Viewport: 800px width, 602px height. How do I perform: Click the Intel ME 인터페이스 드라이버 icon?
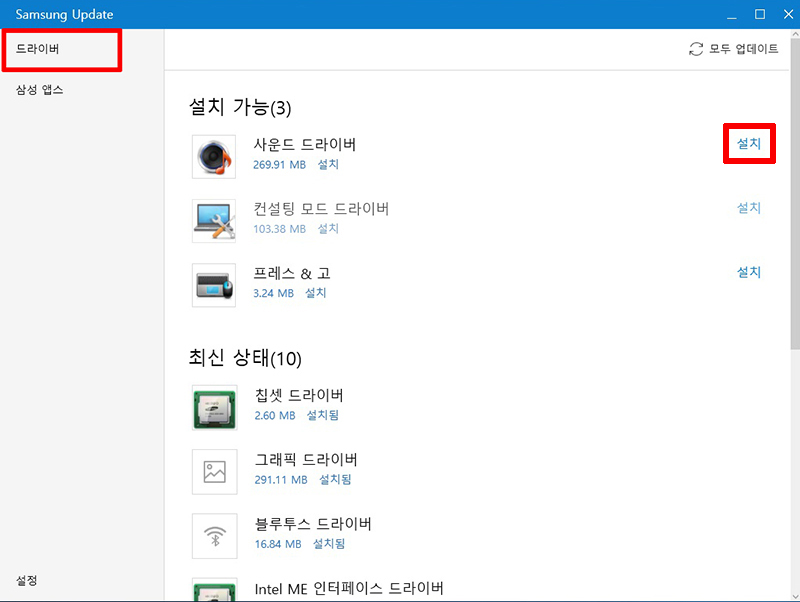[x=215, y=589]
